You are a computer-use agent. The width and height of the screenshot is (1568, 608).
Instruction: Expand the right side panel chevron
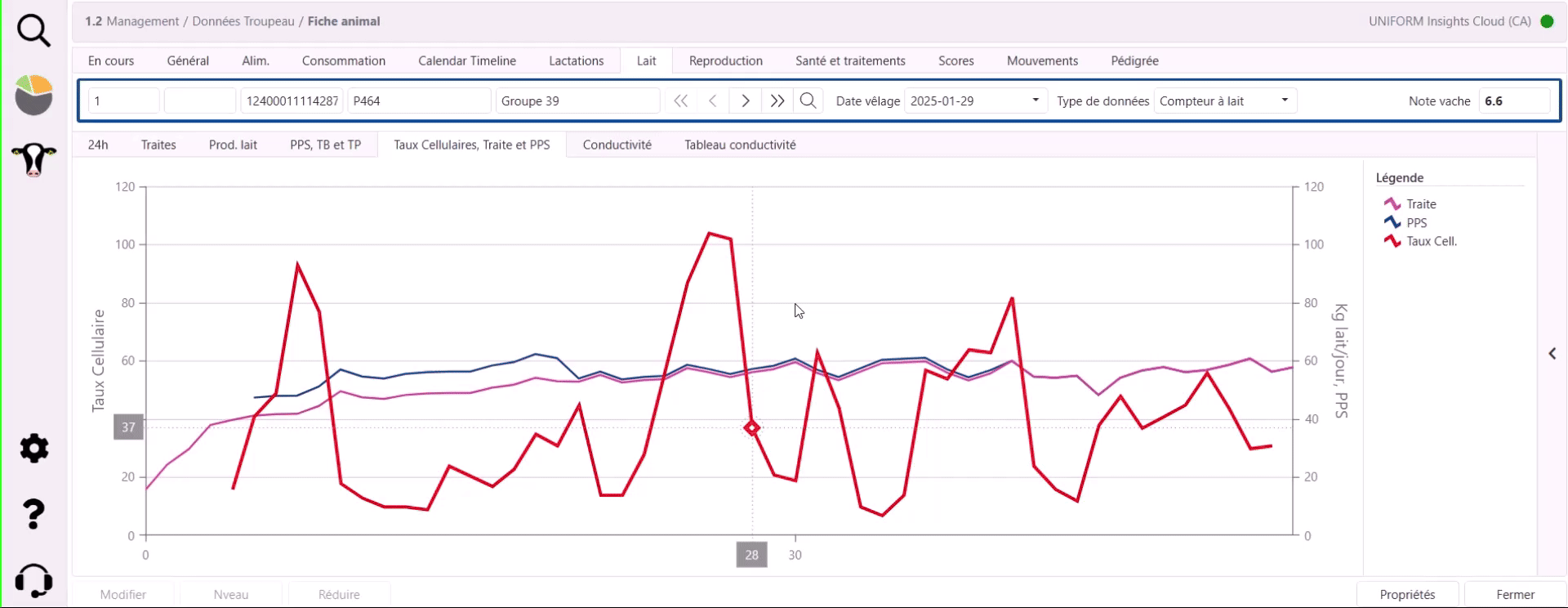(1552, 354)
